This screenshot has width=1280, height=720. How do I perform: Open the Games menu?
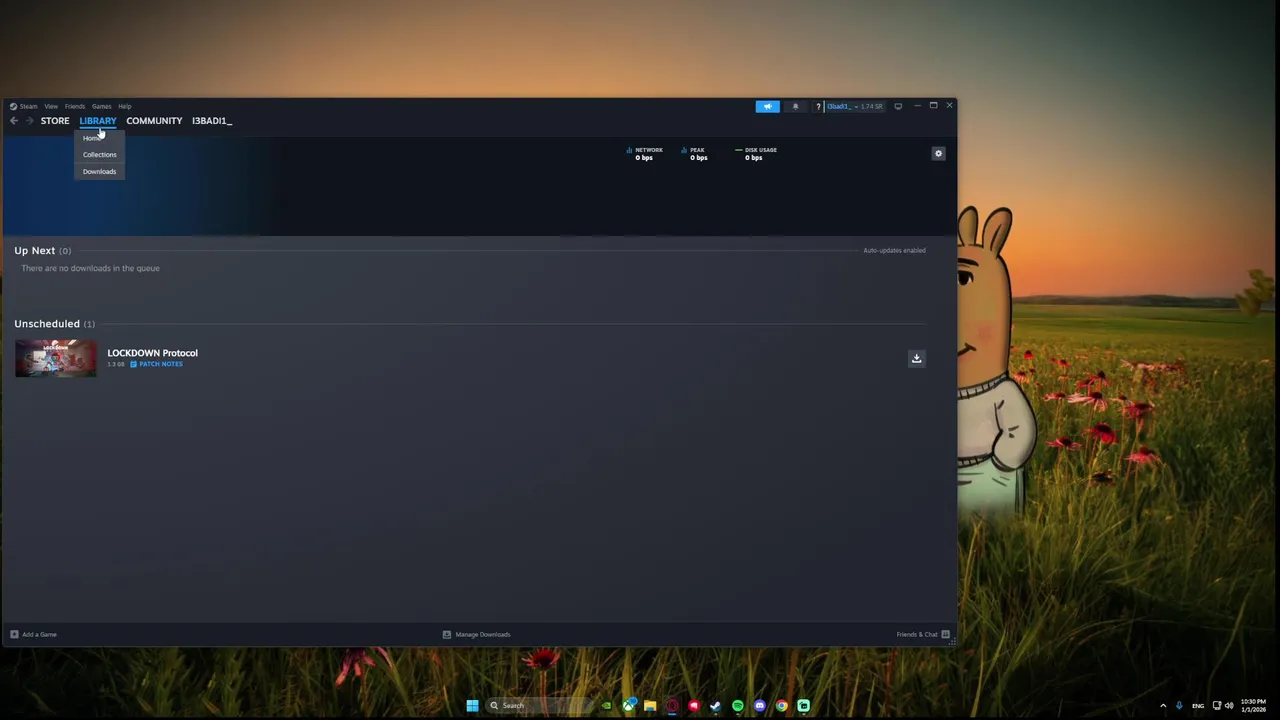pyautogui.click(x=102, y=106)
